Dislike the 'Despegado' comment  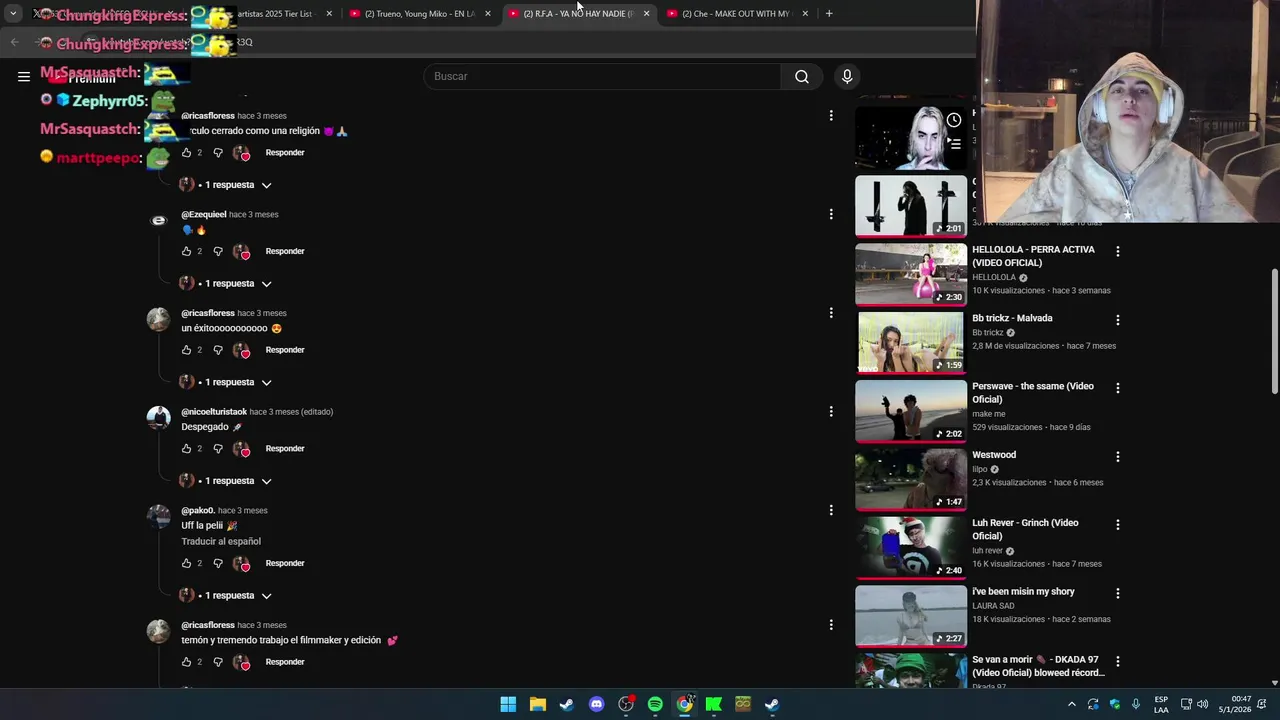(x=218, y=448)
